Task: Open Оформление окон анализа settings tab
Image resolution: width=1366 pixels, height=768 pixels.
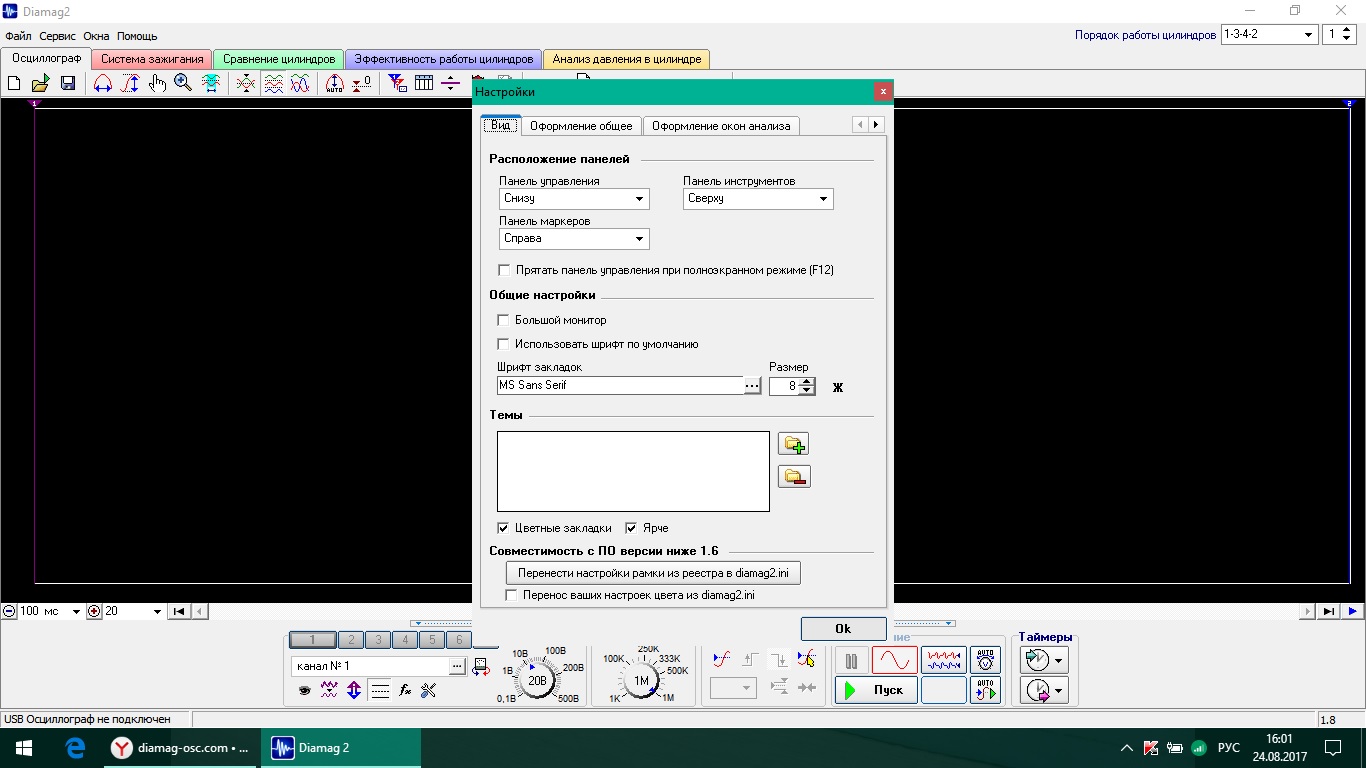Action: point(721,126)
